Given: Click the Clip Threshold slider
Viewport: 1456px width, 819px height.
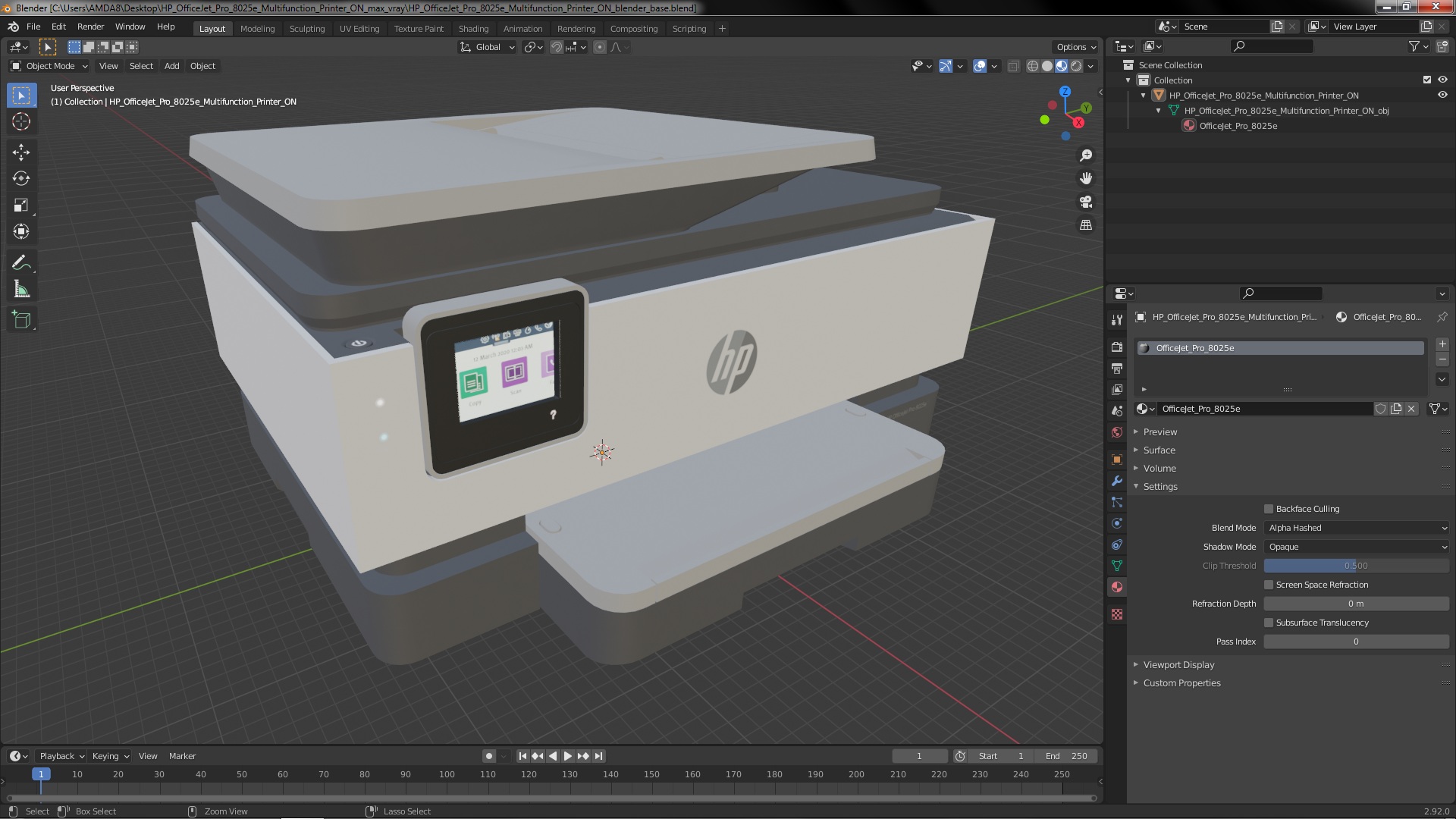Looking at the screenshot, I should [x=1357, y=566].
